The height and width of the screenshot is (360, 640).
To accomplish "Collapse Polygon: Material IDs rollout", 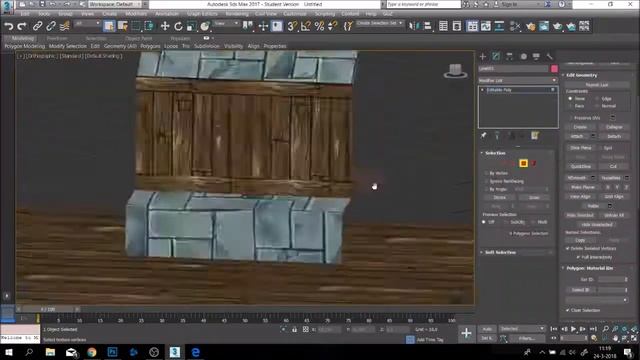I will pos(590,268).
